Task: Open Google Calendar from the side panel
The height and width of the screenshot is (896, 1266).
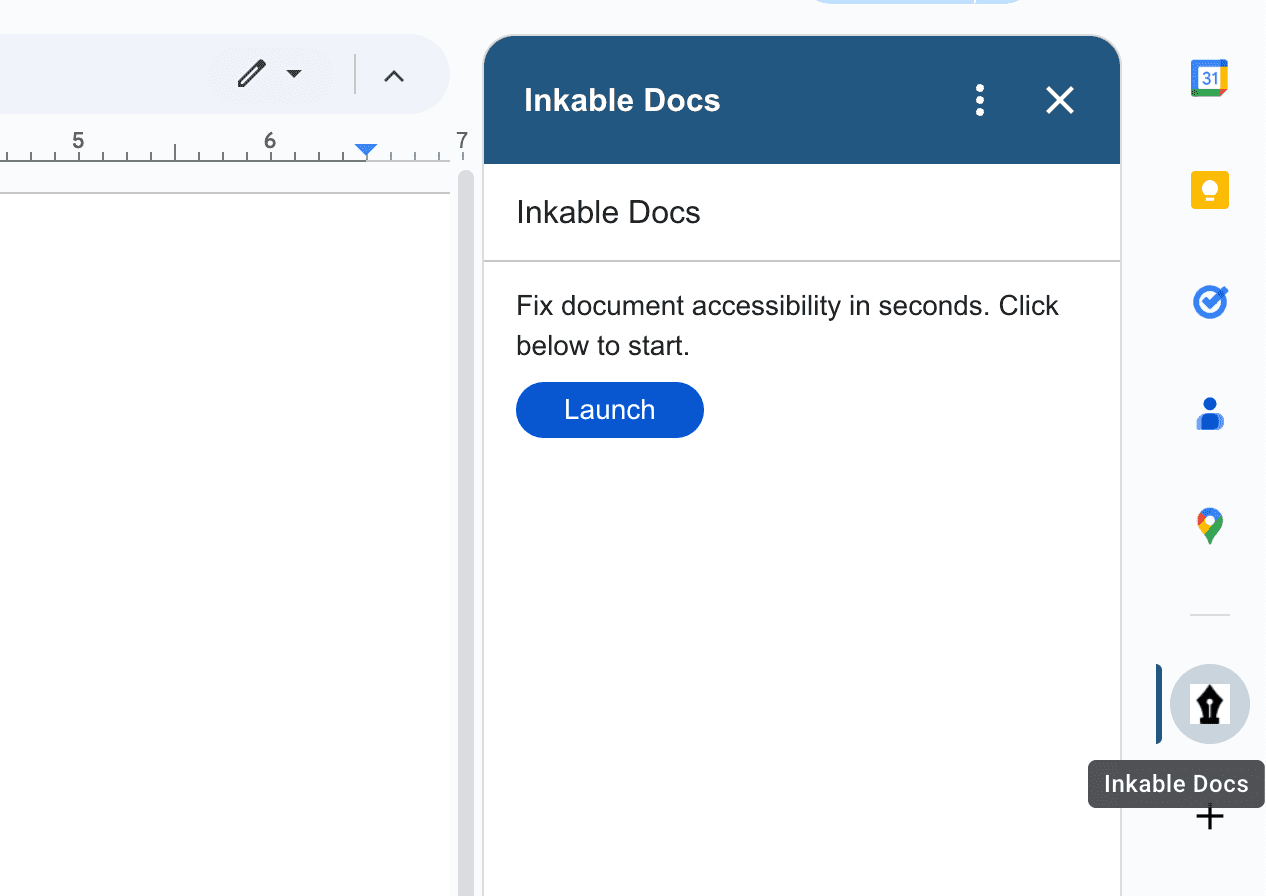Action: (x=1209, y=77)
